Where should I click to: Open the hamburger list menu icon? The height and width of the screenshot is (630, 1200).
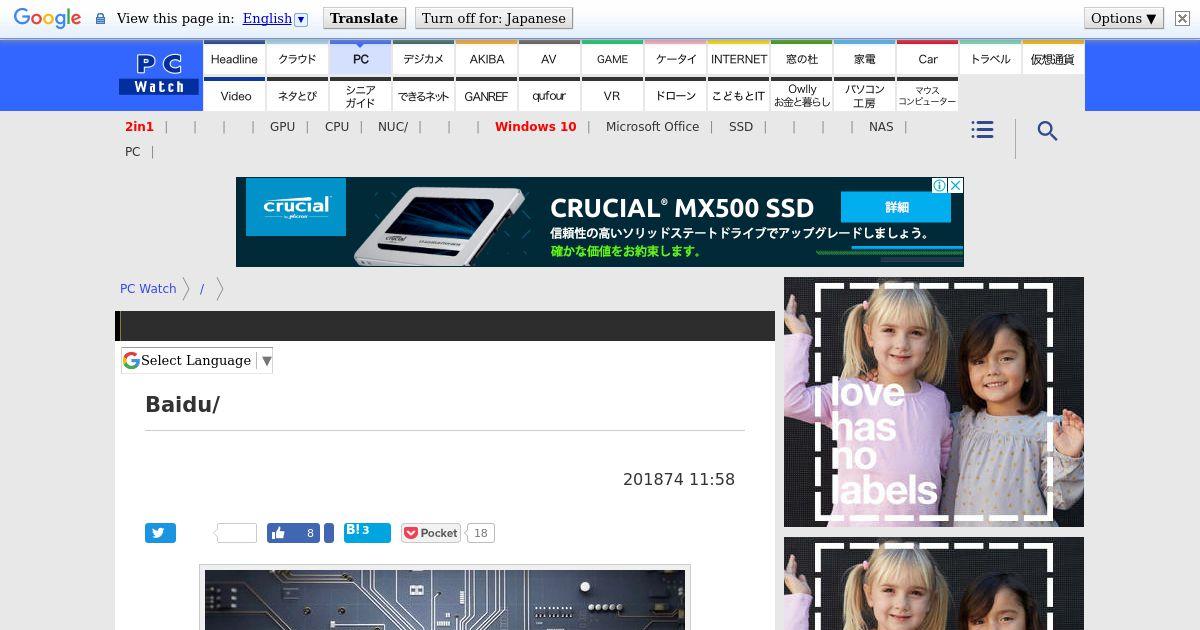pyautogui.click(x=982, y=130)
